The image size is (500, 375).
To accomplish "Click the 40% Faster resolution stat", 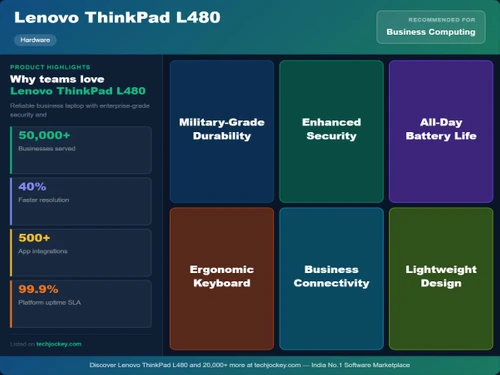I will click(81, 201).
